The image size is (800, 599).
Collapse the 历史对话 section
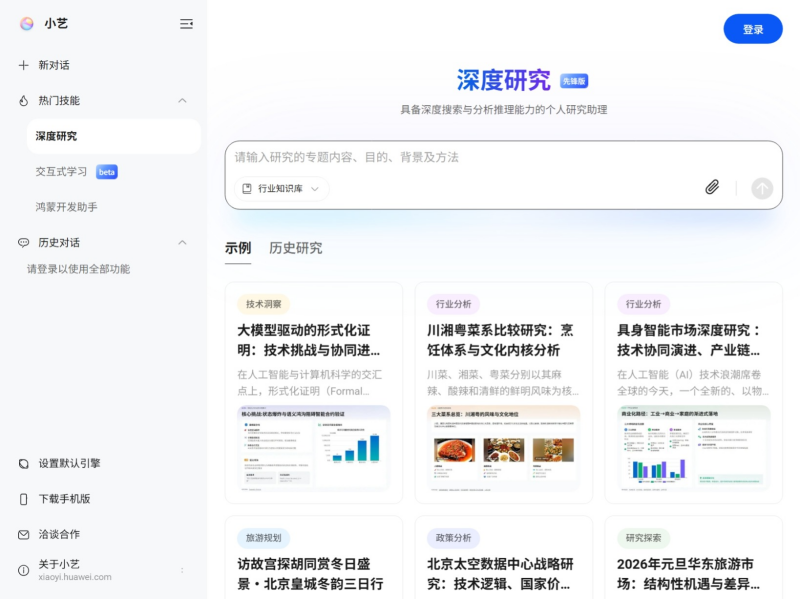pos(182,240)
